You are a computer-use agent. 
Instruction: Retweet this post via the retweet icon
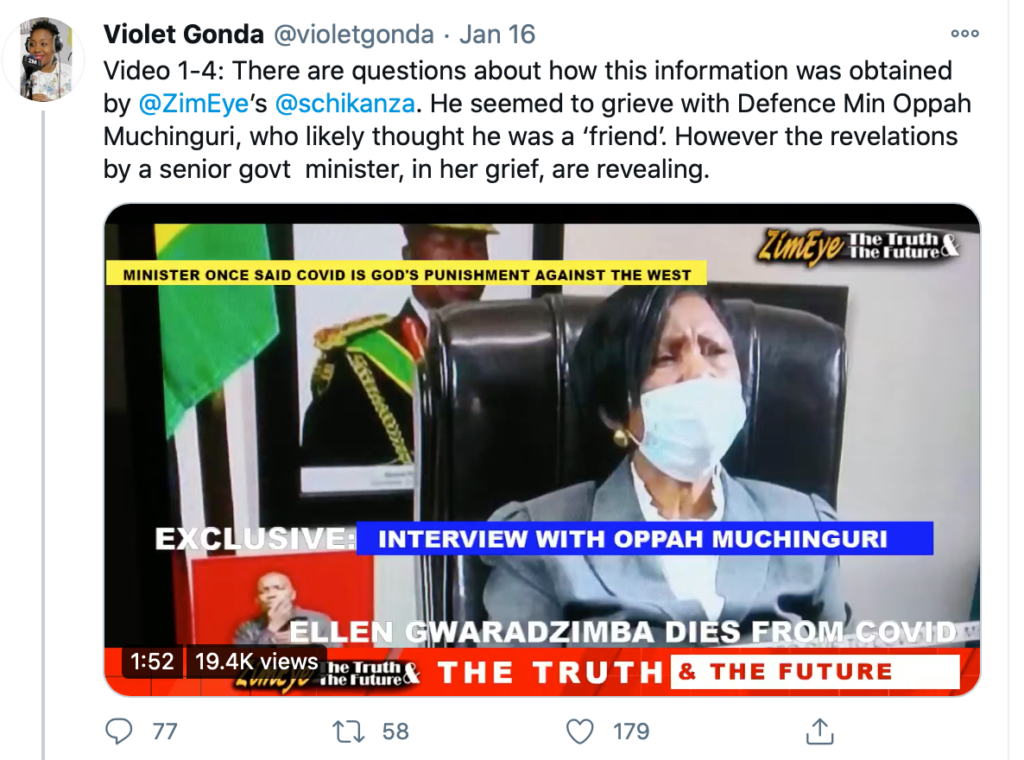click(x=349, y=731)
